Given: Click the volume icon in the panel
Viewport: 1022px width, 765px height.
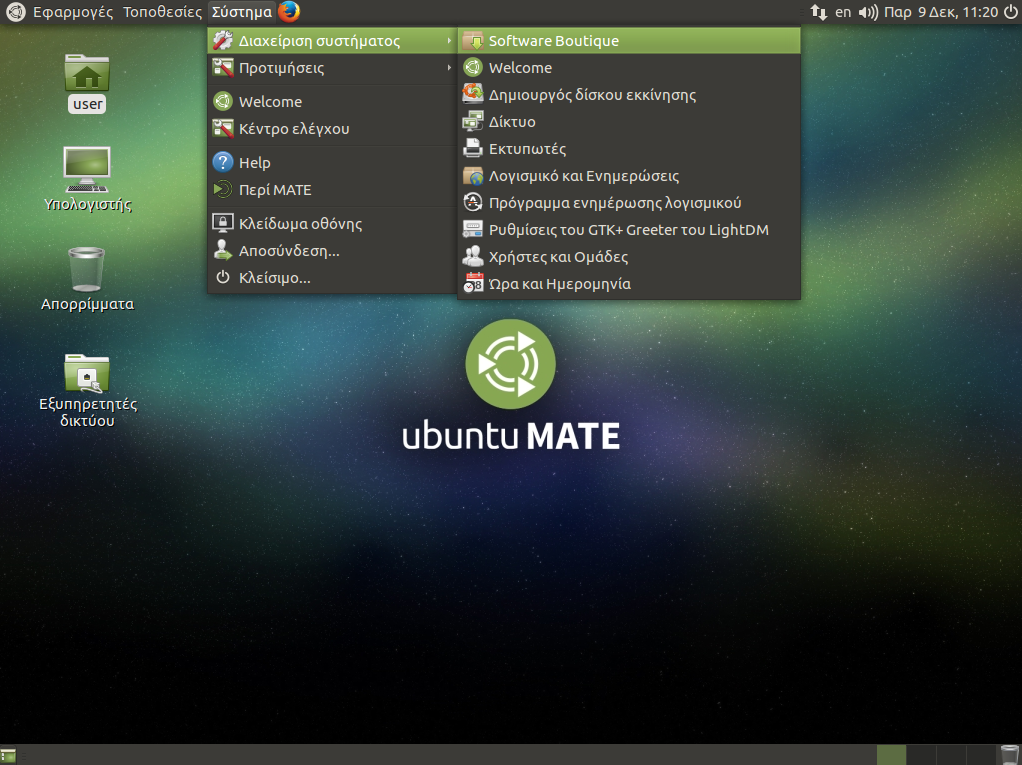Looking at the screenshot, I should point(868,12).
